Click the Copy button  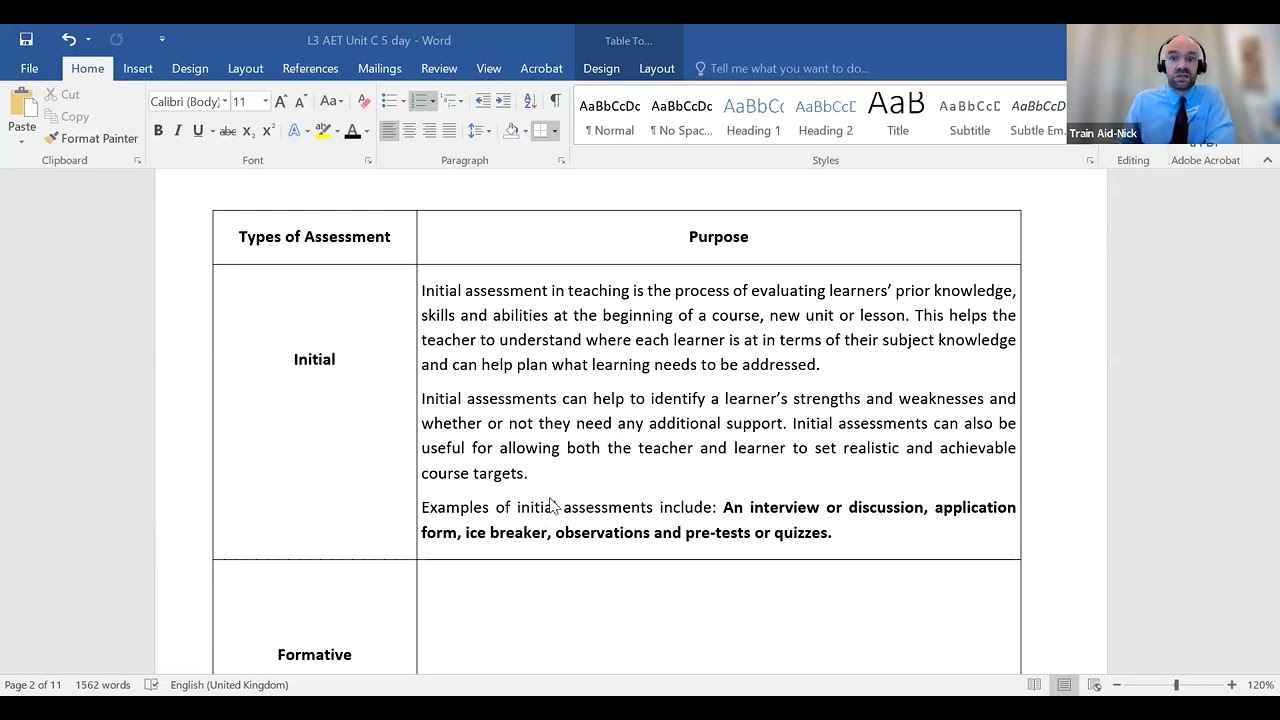point(66,116)
